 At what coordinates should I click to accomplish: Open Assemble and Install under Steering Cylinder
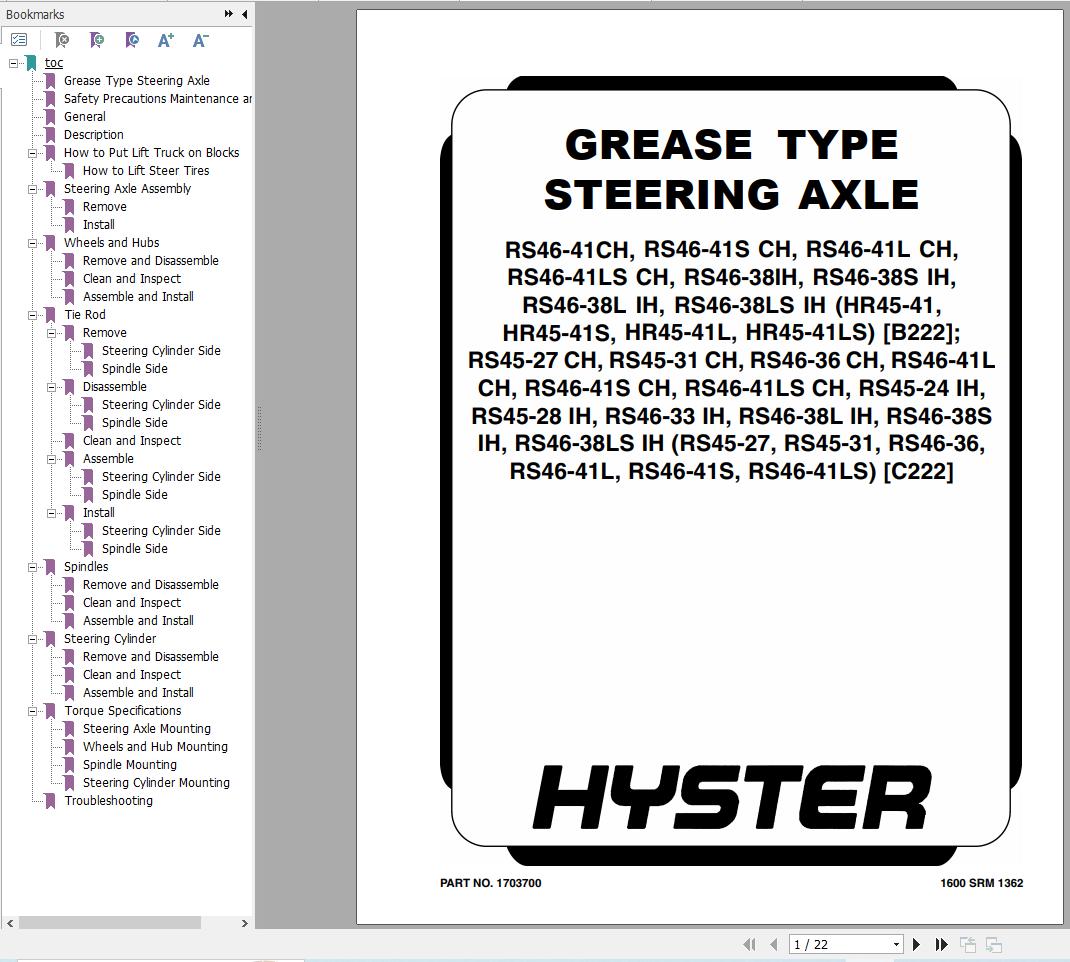pos(138,693)
